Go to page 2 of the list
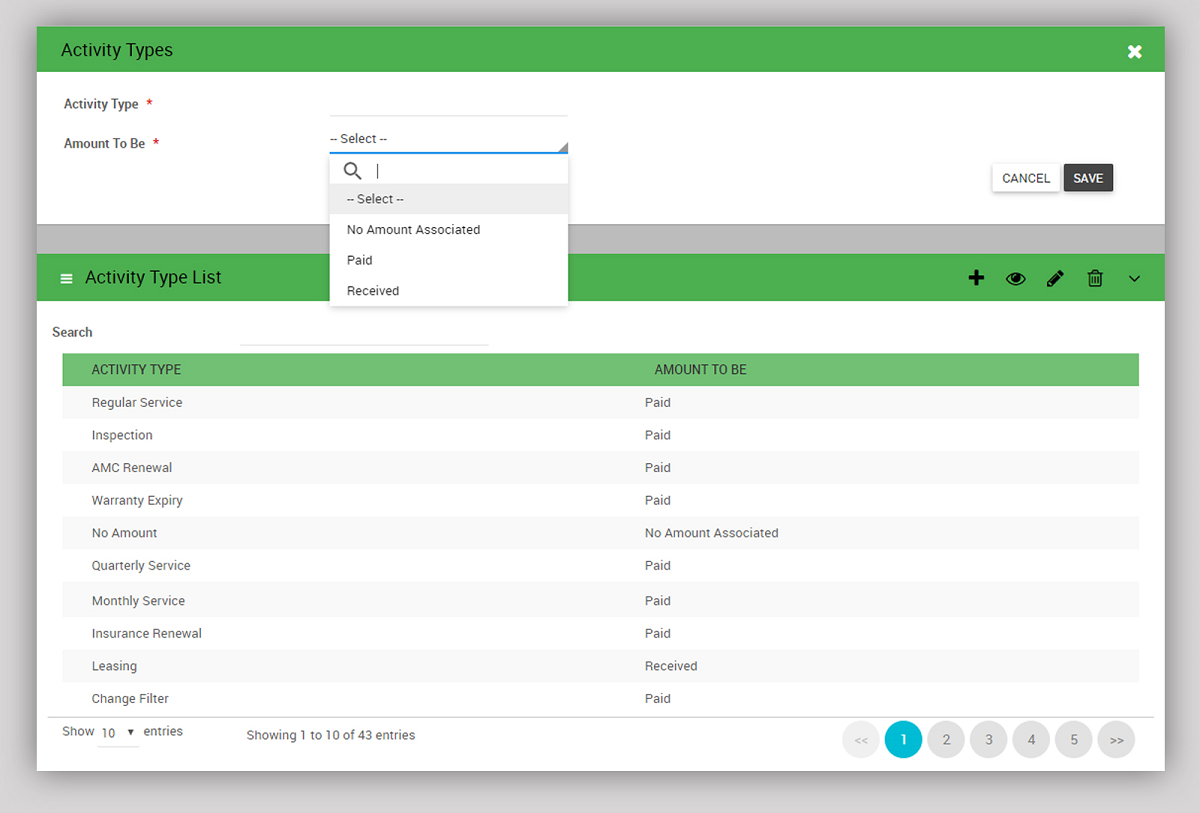 click(946, 740)
